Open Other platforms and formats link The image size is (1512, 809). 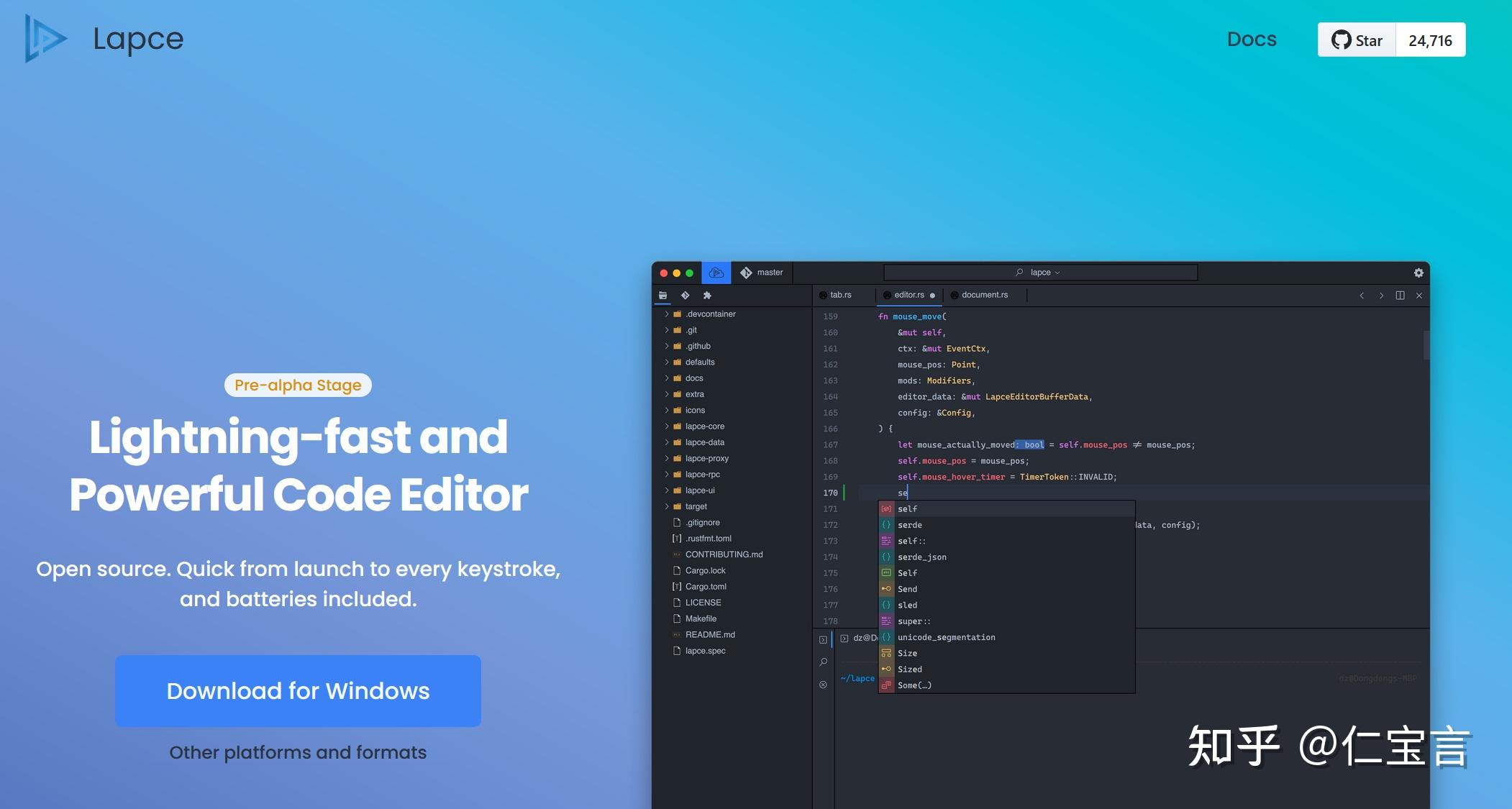[298, 752]
